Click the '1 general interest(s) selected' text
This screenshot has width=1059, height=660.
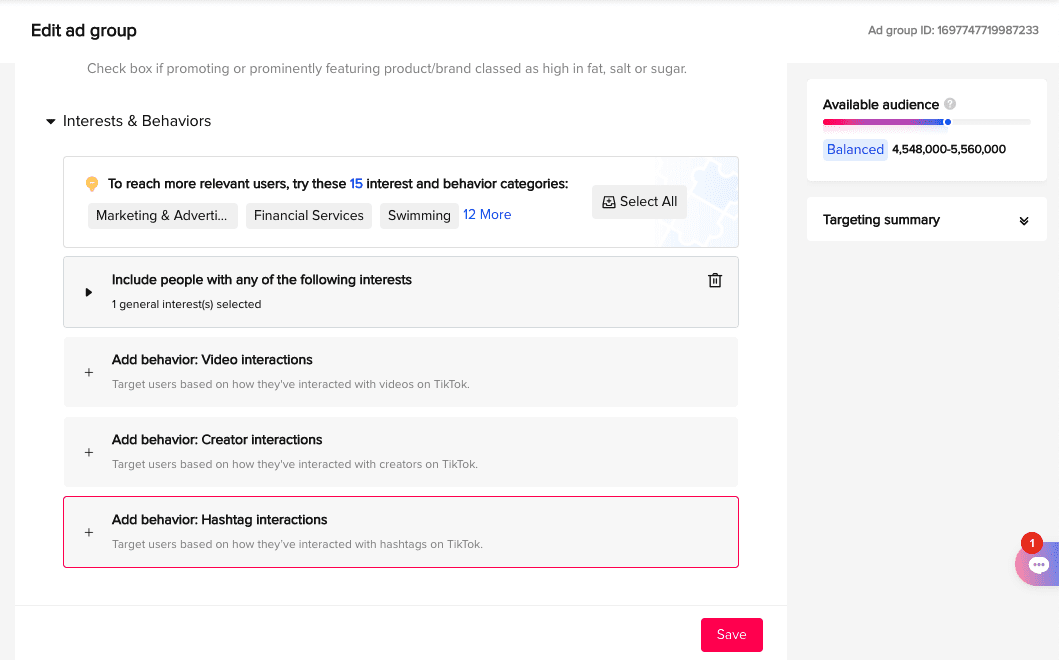pyautogui.click(x=186, y=305)
